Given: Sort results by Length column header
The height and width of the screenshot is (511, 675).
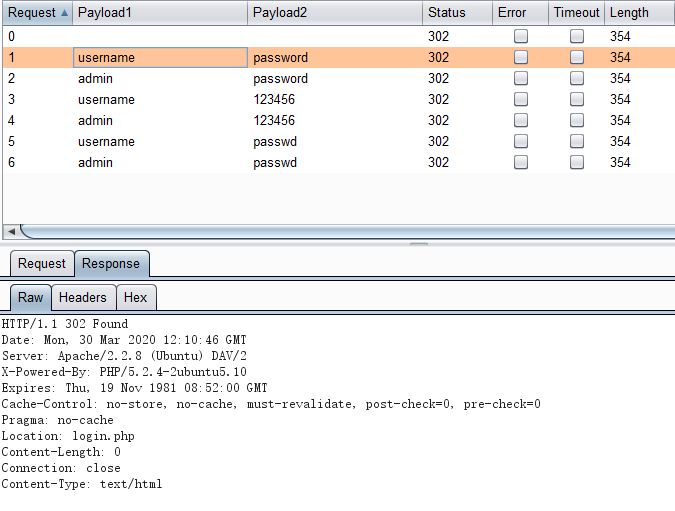Looking at the screenshot, I should pos(636,13).
